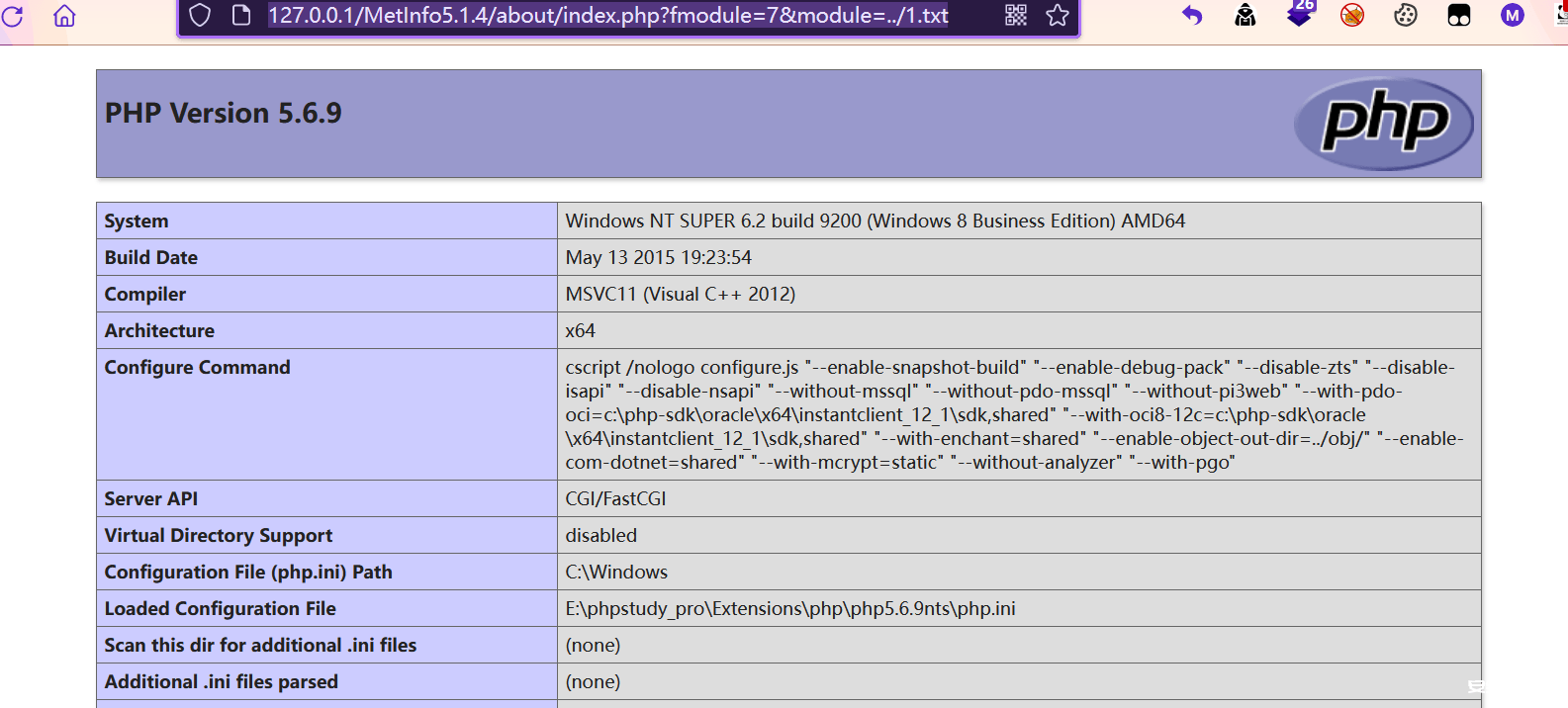Go to the browser home page icon
The height and width of the screenshot is (708, 1568).
64,16
